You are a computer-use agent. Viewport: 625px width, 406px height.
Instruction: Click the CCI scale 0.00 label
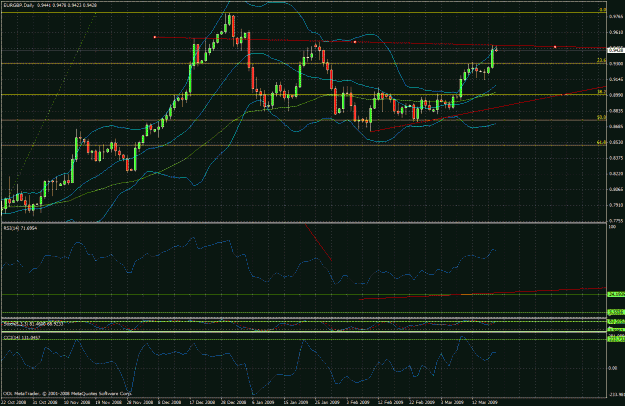point(612,368)
